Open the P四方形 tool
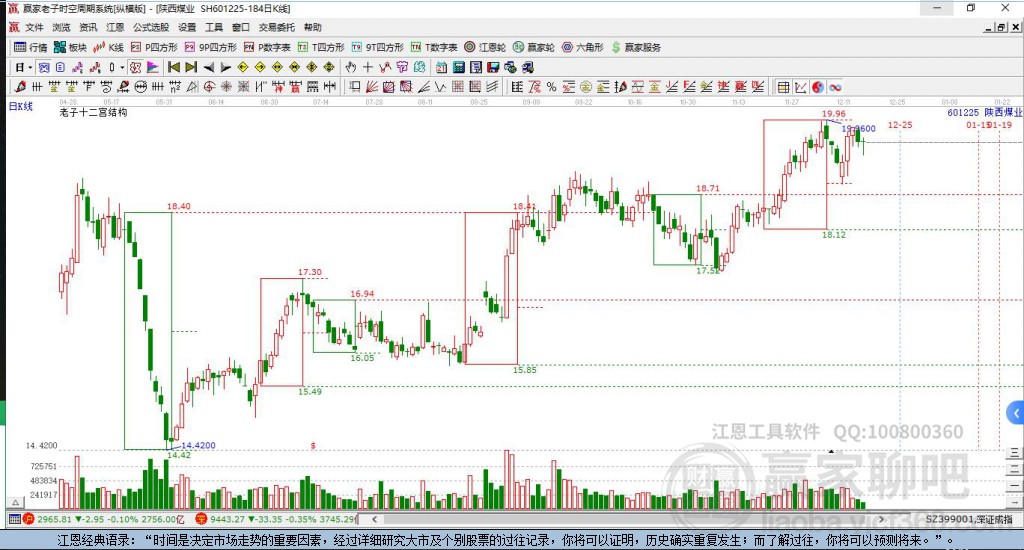The image size is (1024, 550). 154,47
